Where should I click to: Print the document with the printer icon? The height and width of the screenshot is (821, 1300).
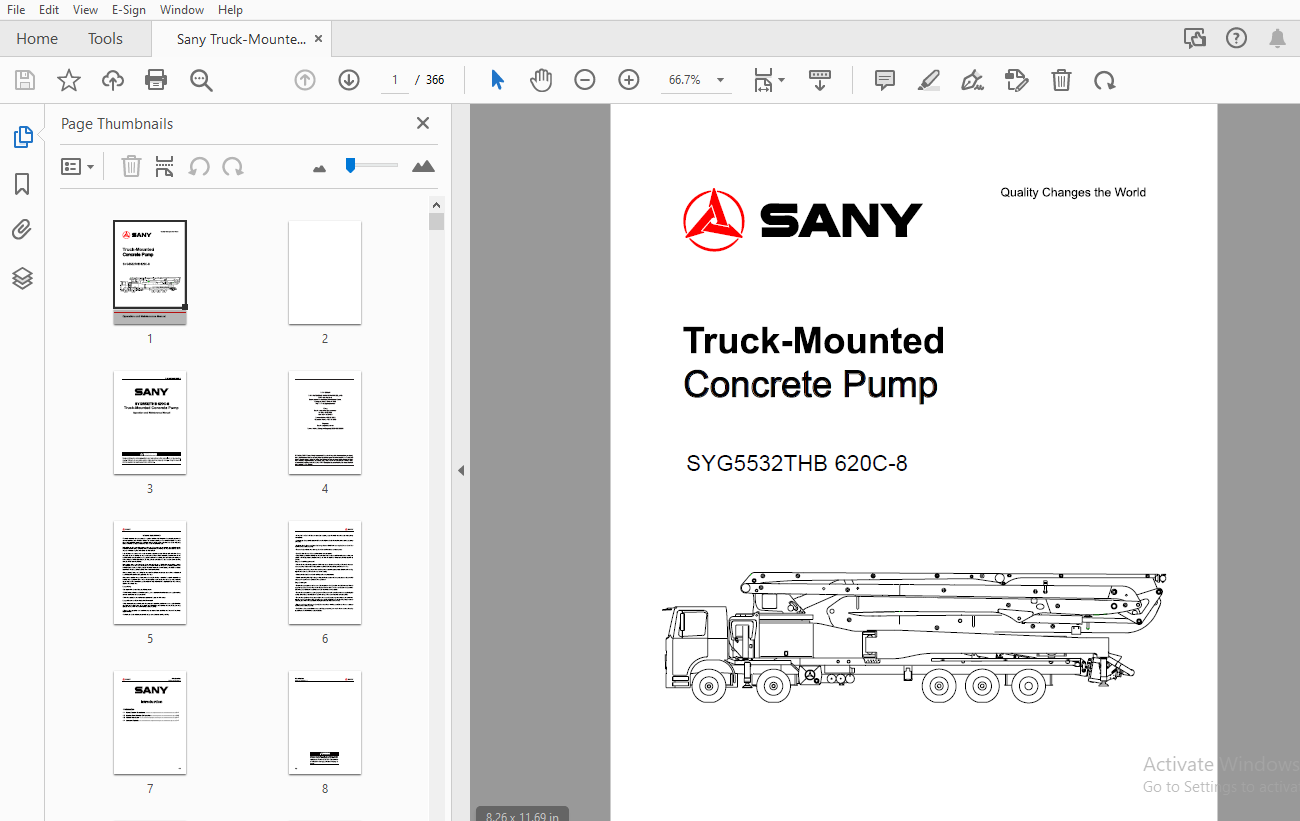coord(156,80)
